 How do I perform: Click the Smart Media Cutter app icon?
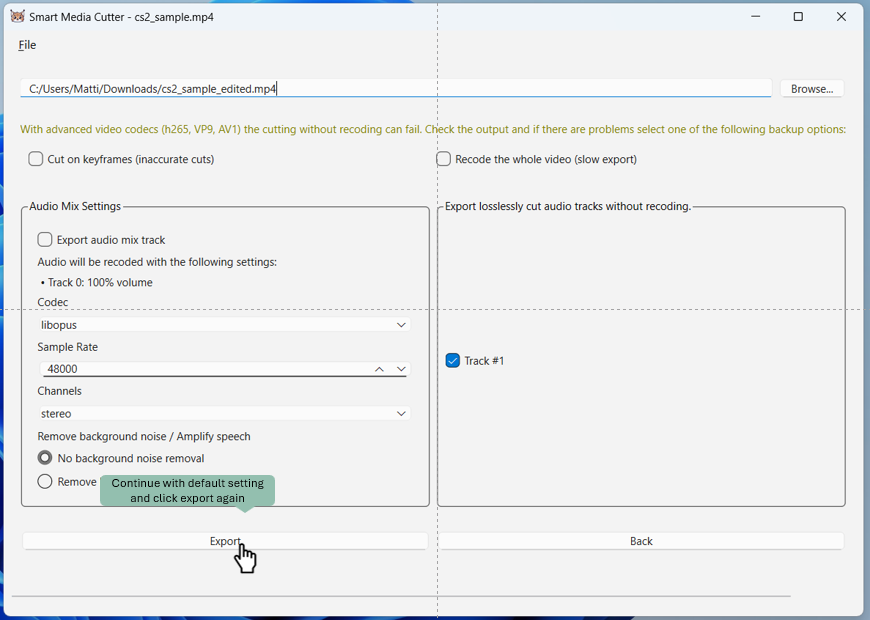point(17,17)
